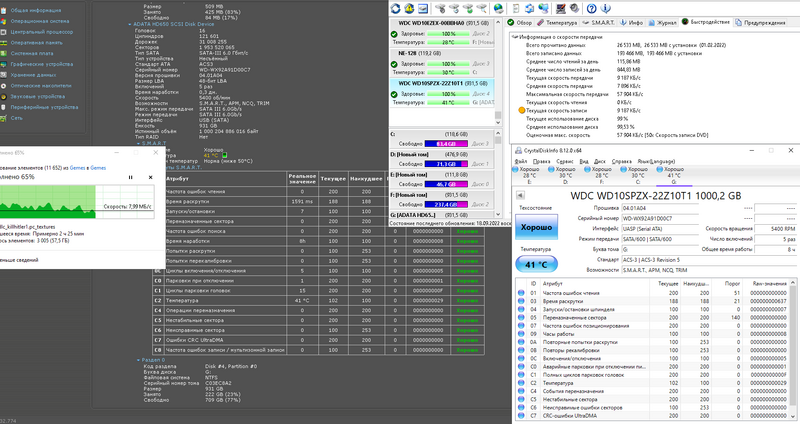
Task: Open Оптические накопители section
Action: (41, 86)
